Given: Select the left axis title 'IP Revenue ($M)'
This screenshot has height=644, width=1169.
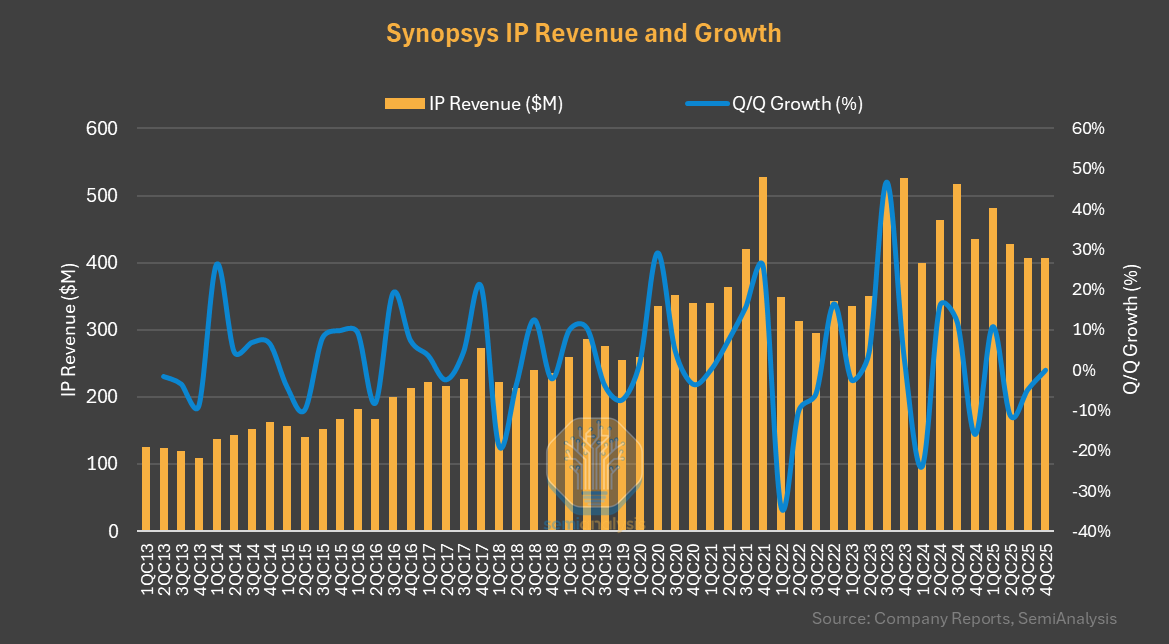Looking at the screenshot, I should click(x=68, y=330).
